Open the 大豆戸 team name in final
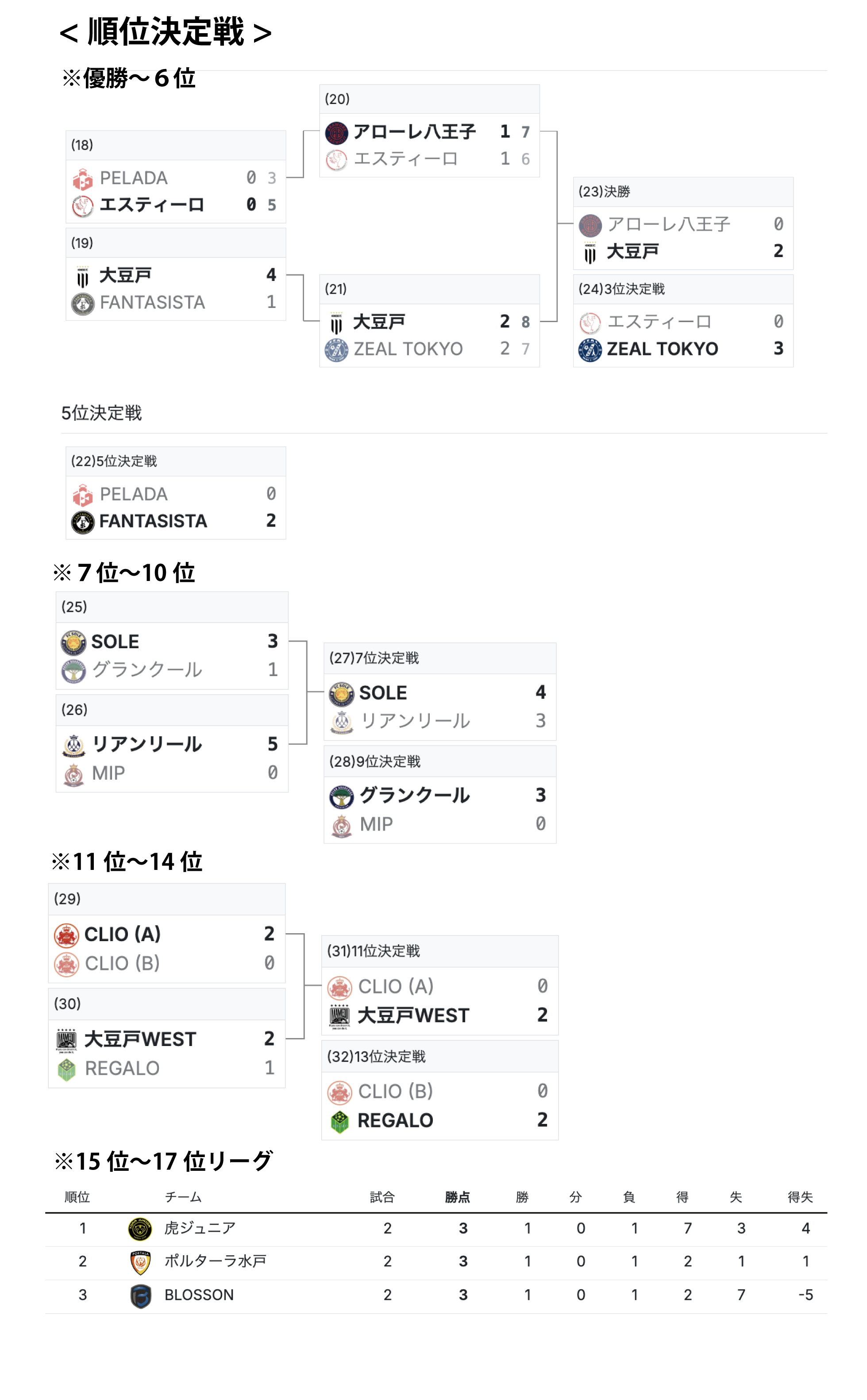The height and width of the screenshot is (1400, 867). (x=632, y=251)
